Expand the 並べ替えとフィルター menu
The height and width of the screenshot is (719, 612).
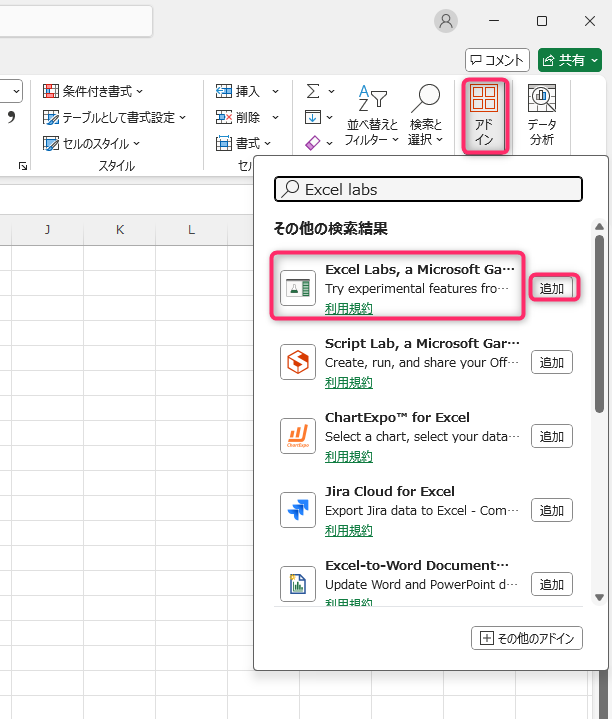click(x=371, y=117)
